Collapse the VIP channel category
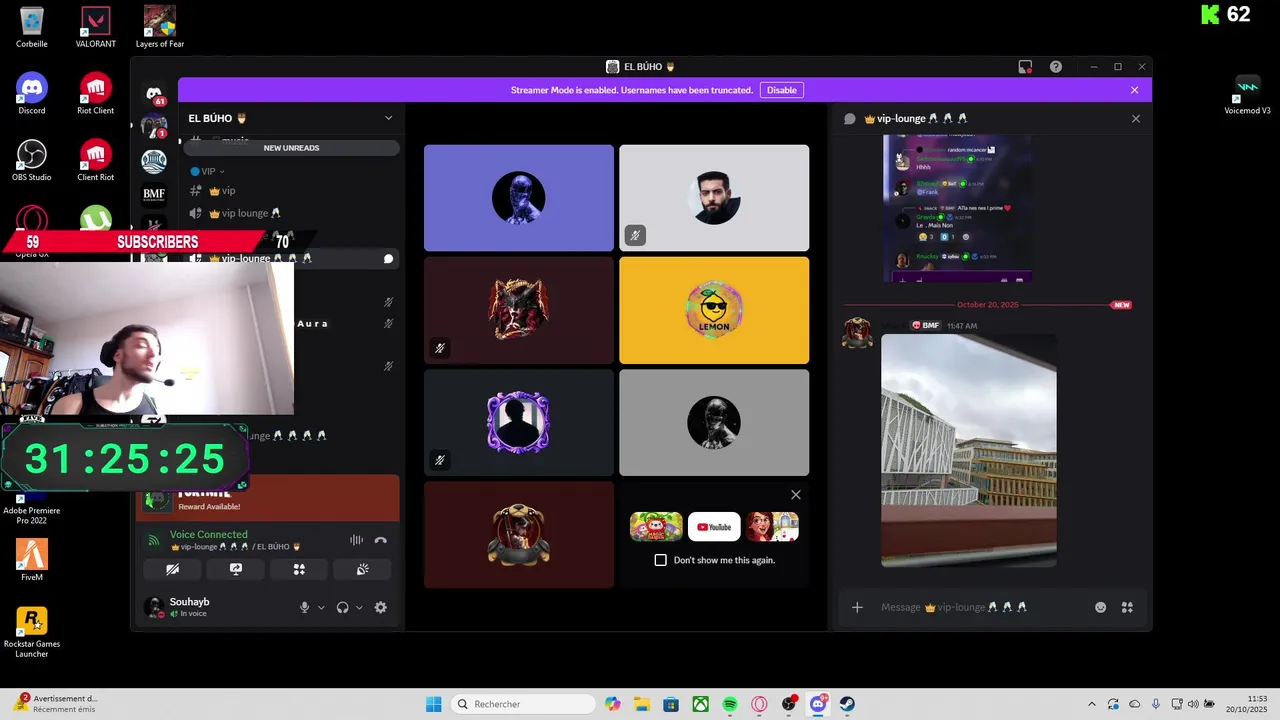1280x720 pixels. (x=208, y=171)
